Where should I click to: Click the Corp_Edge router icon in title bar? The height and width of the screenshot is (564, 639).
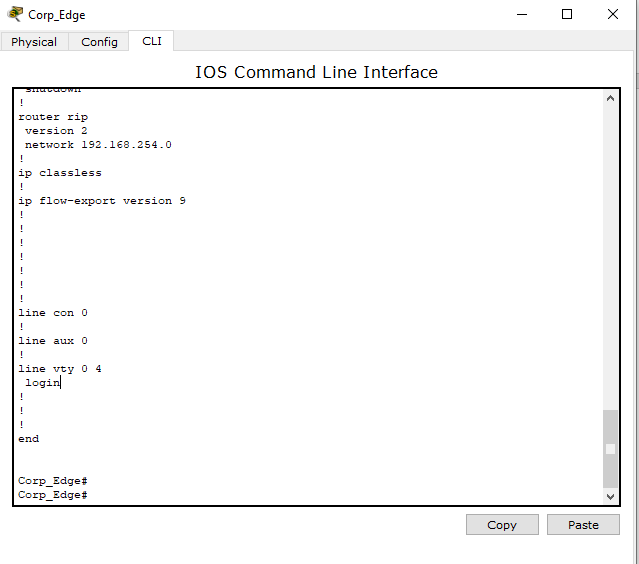[x=15, y=15]
